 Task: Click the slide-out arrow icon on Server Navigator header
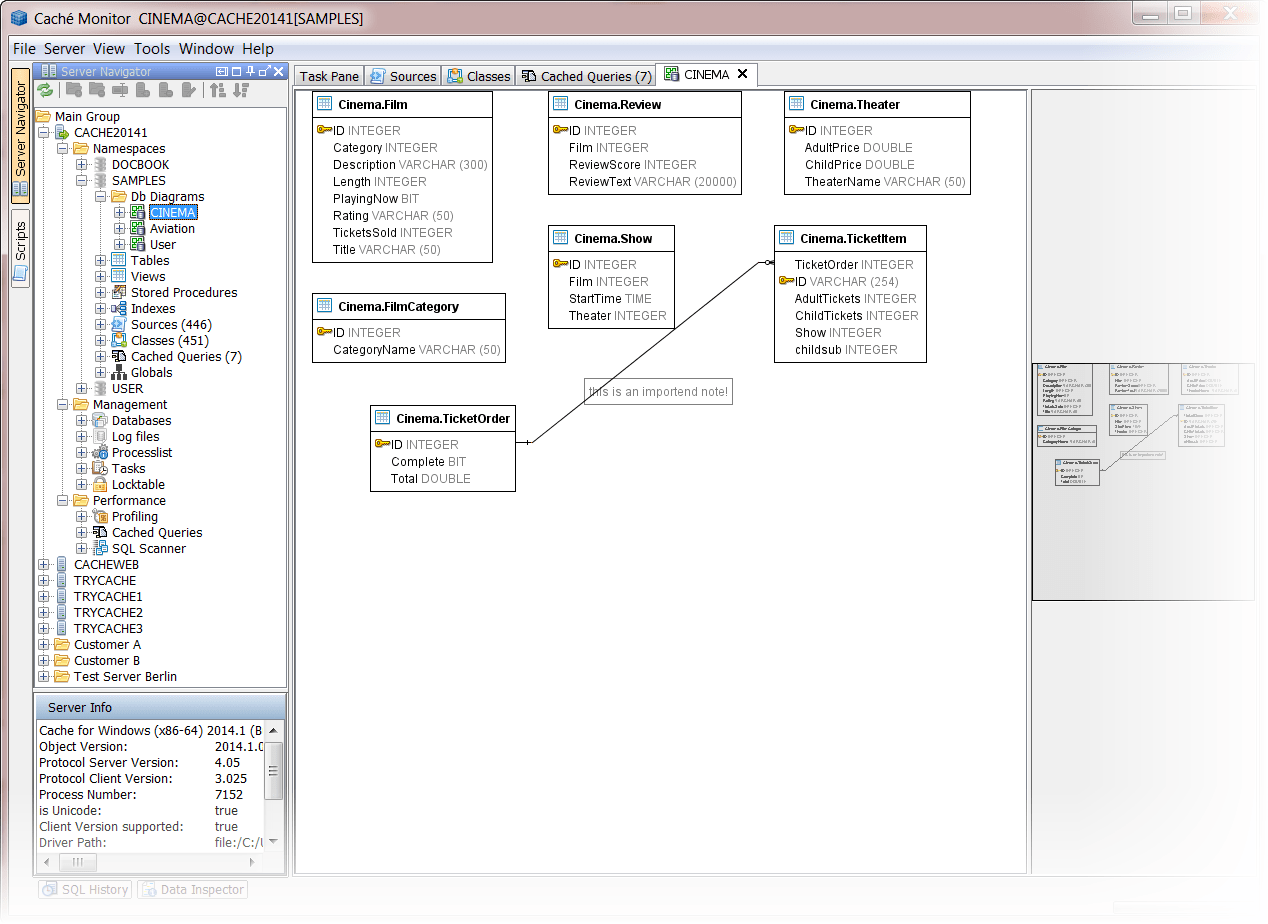tap(222, 71)
